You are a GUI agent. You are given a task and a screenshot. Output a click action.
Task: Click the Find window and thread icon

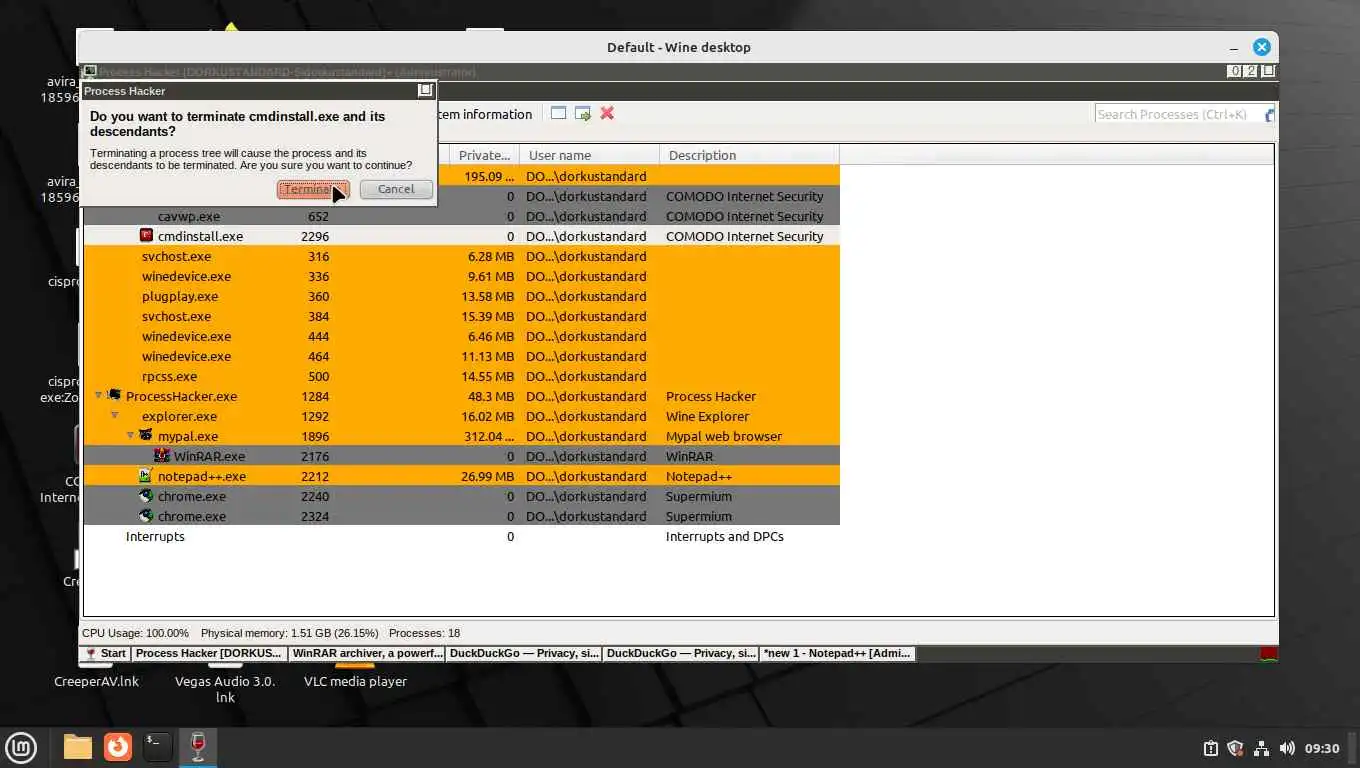582,114
